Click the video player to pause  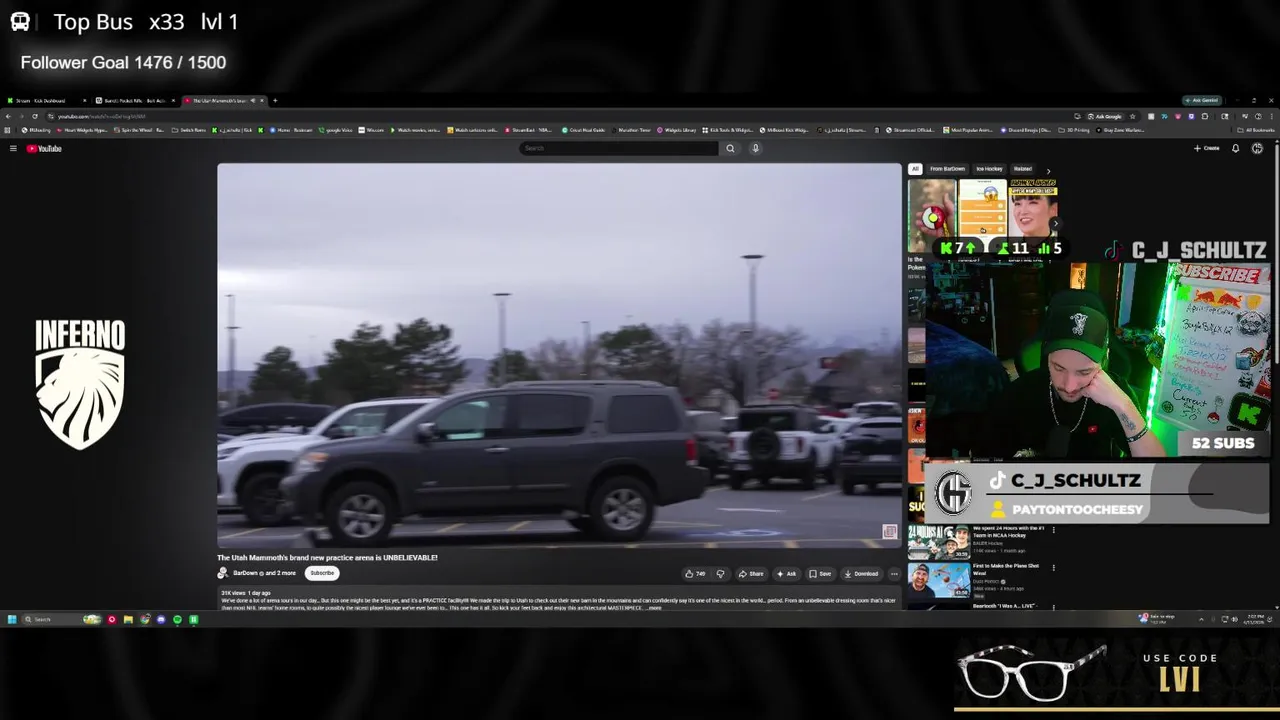click(x=559, y=356)
